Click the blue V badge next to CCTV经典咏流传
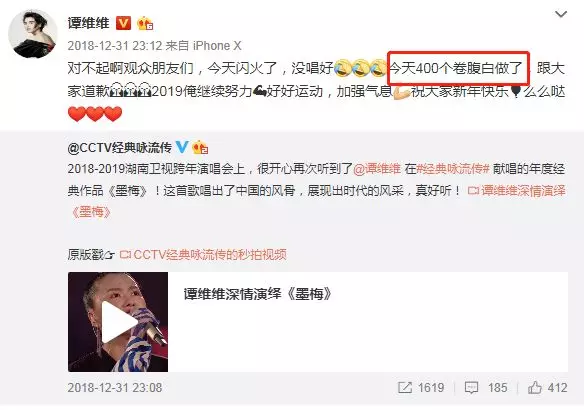The height and width of the screenshot is (410, 584). point(181,147)
